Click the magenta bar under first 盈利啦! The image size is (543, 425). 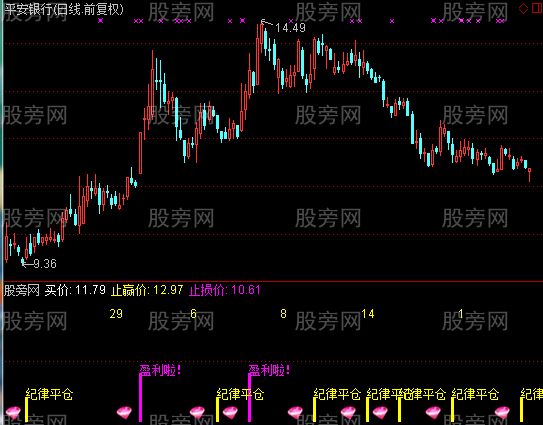[140, 398]
